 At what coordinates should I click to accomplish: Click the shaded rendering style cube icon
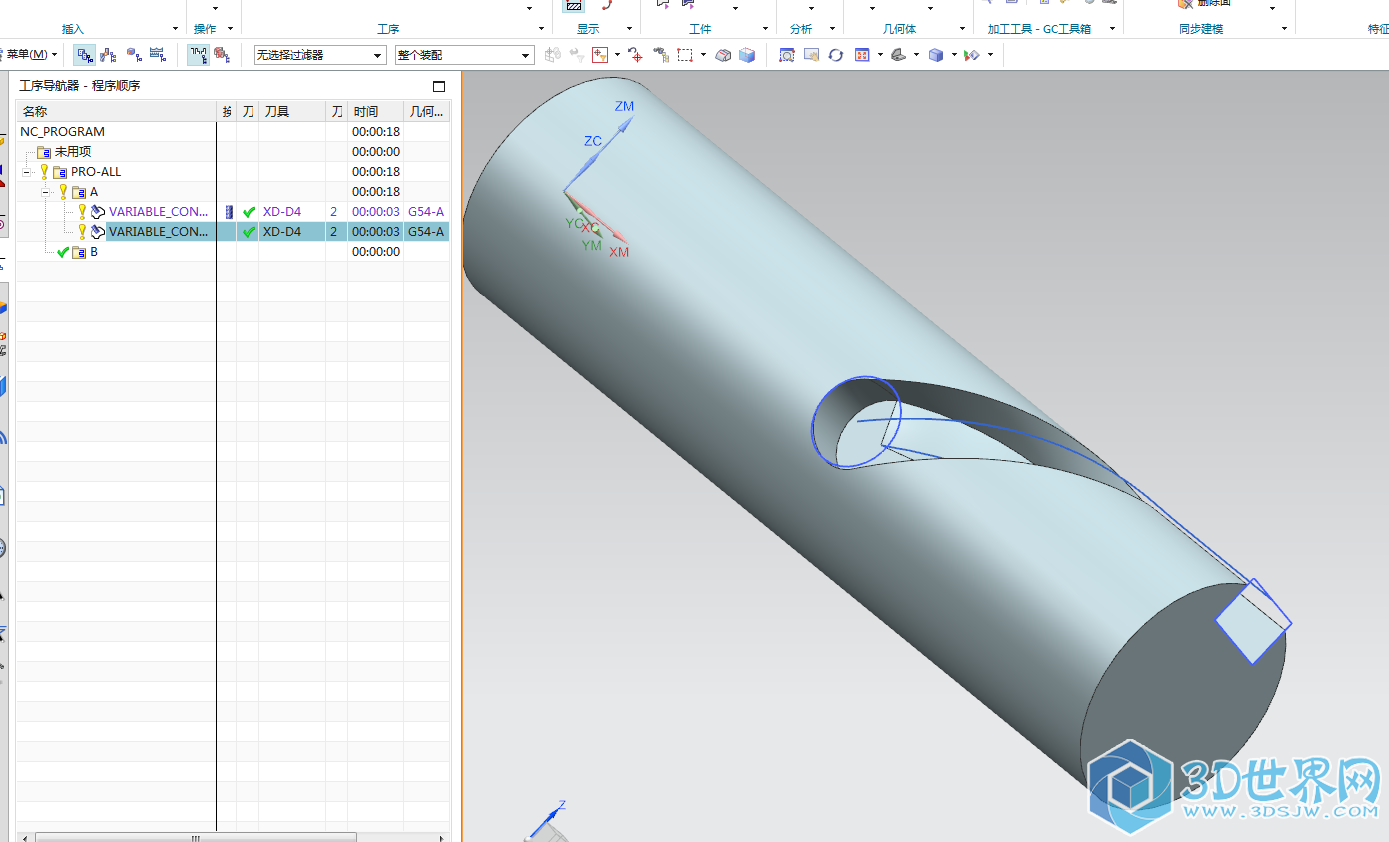point(936,55)
